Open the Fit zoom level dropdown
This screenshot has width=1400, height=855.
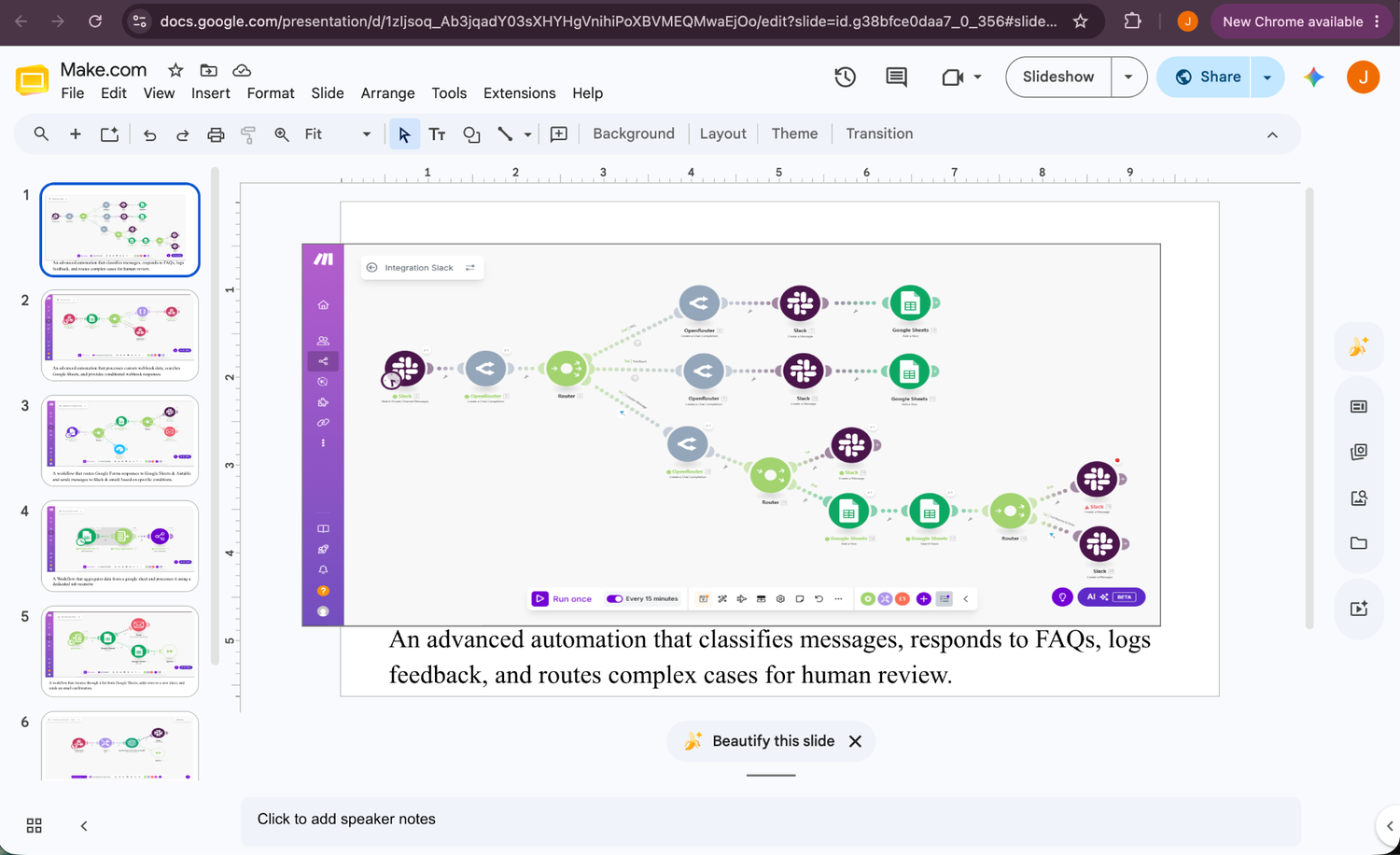click(x=338, y=134)
